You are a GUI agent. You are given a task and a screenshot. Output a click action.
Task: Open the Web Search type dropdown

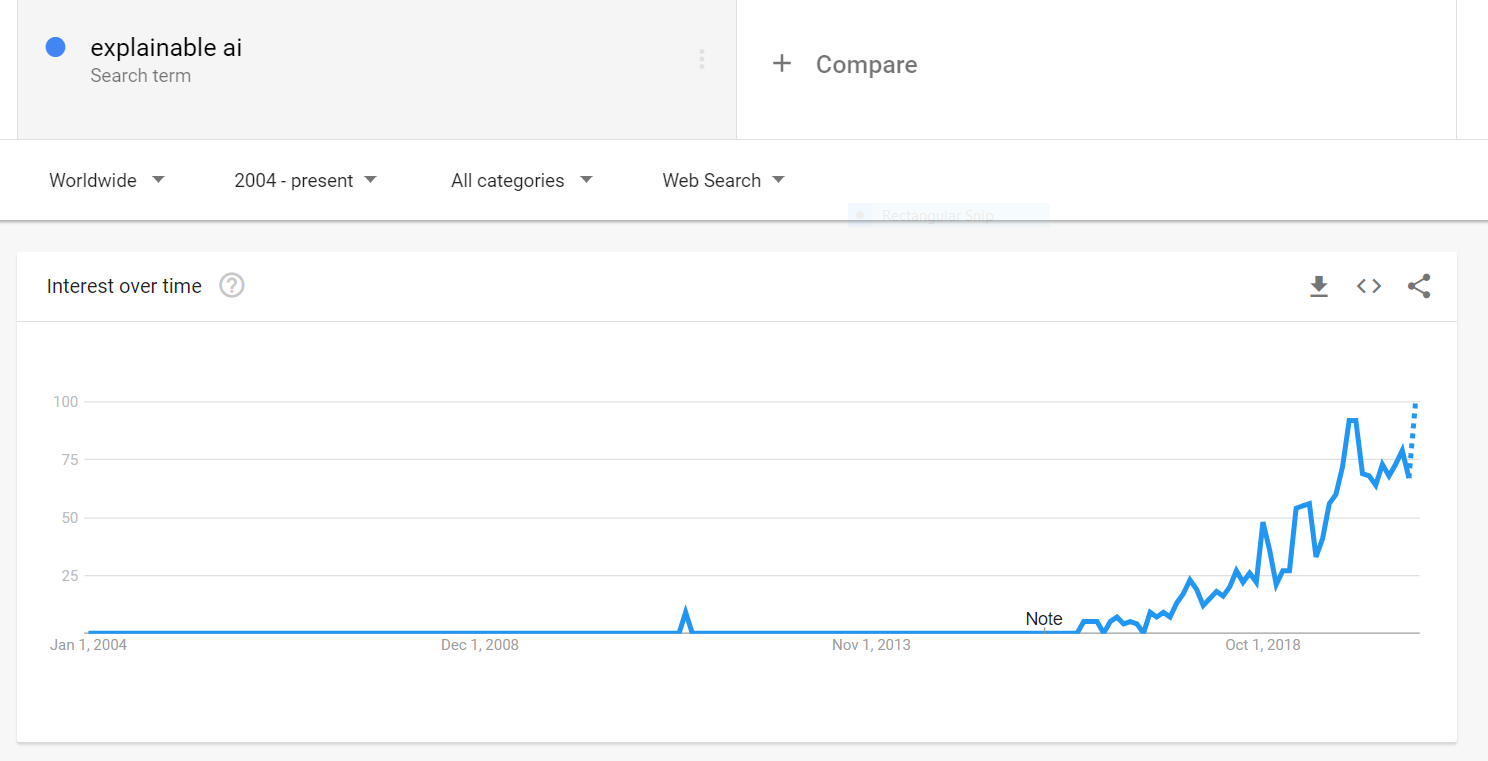coord(723,180)
